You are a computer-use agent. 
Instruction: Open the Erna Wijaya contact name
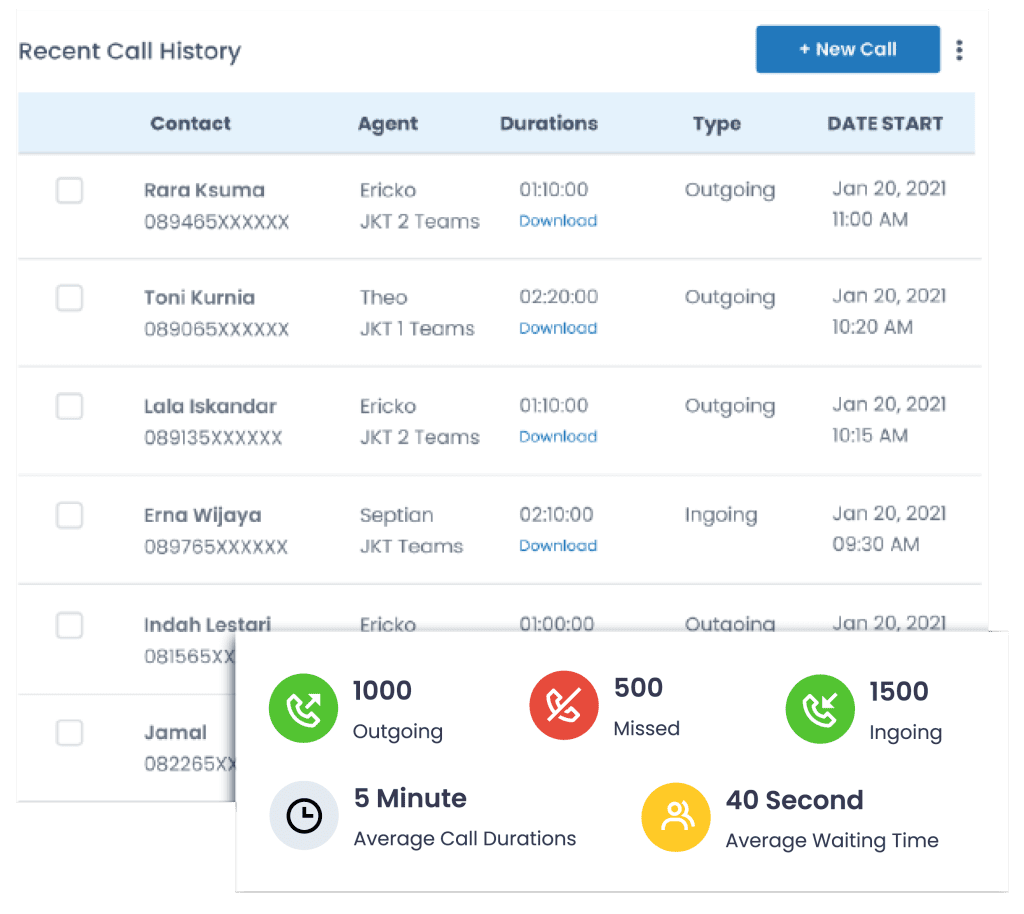[202, 516]
